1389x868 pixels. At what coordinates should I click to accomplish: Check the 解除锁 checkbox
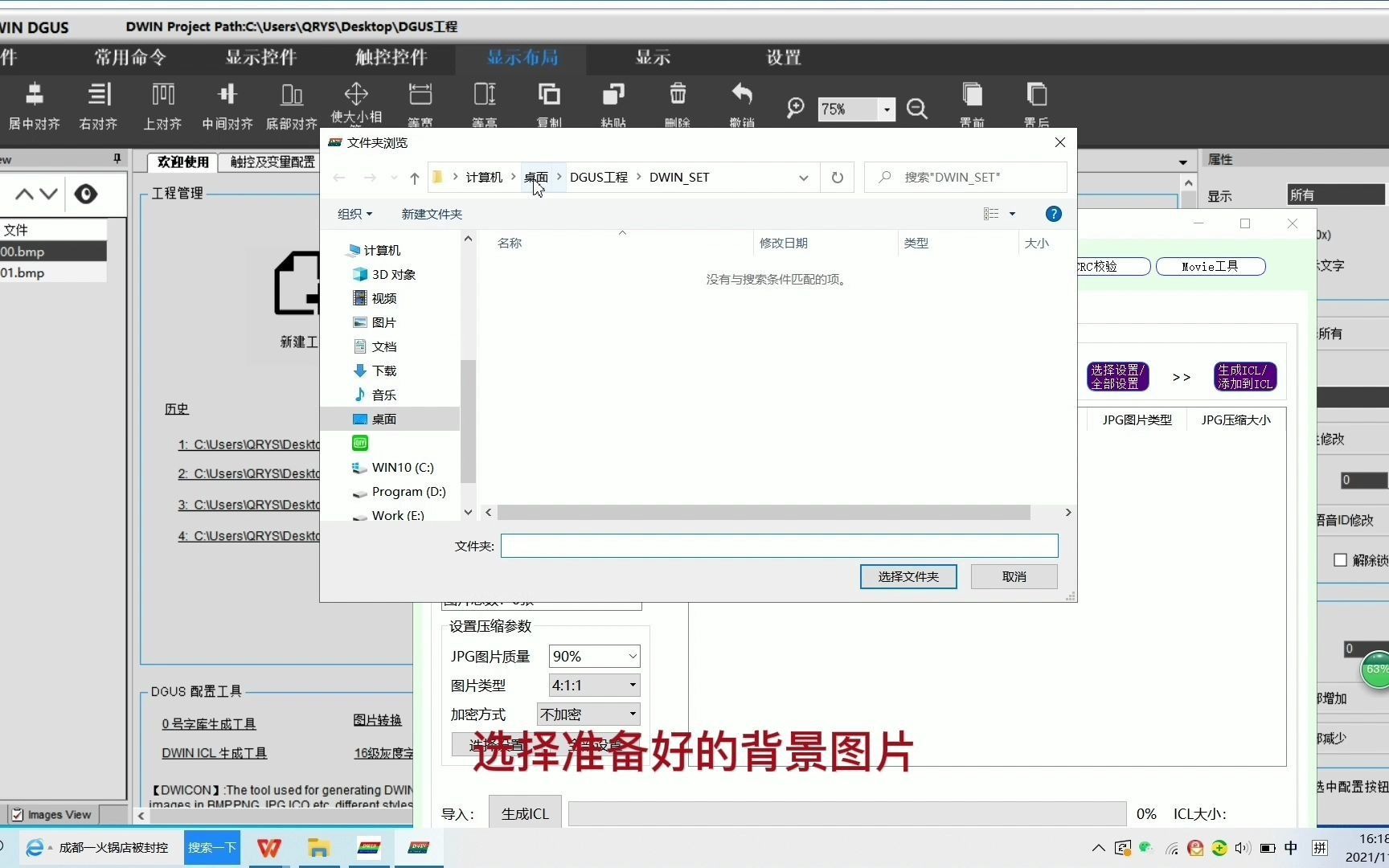(x=1340, y=560)
